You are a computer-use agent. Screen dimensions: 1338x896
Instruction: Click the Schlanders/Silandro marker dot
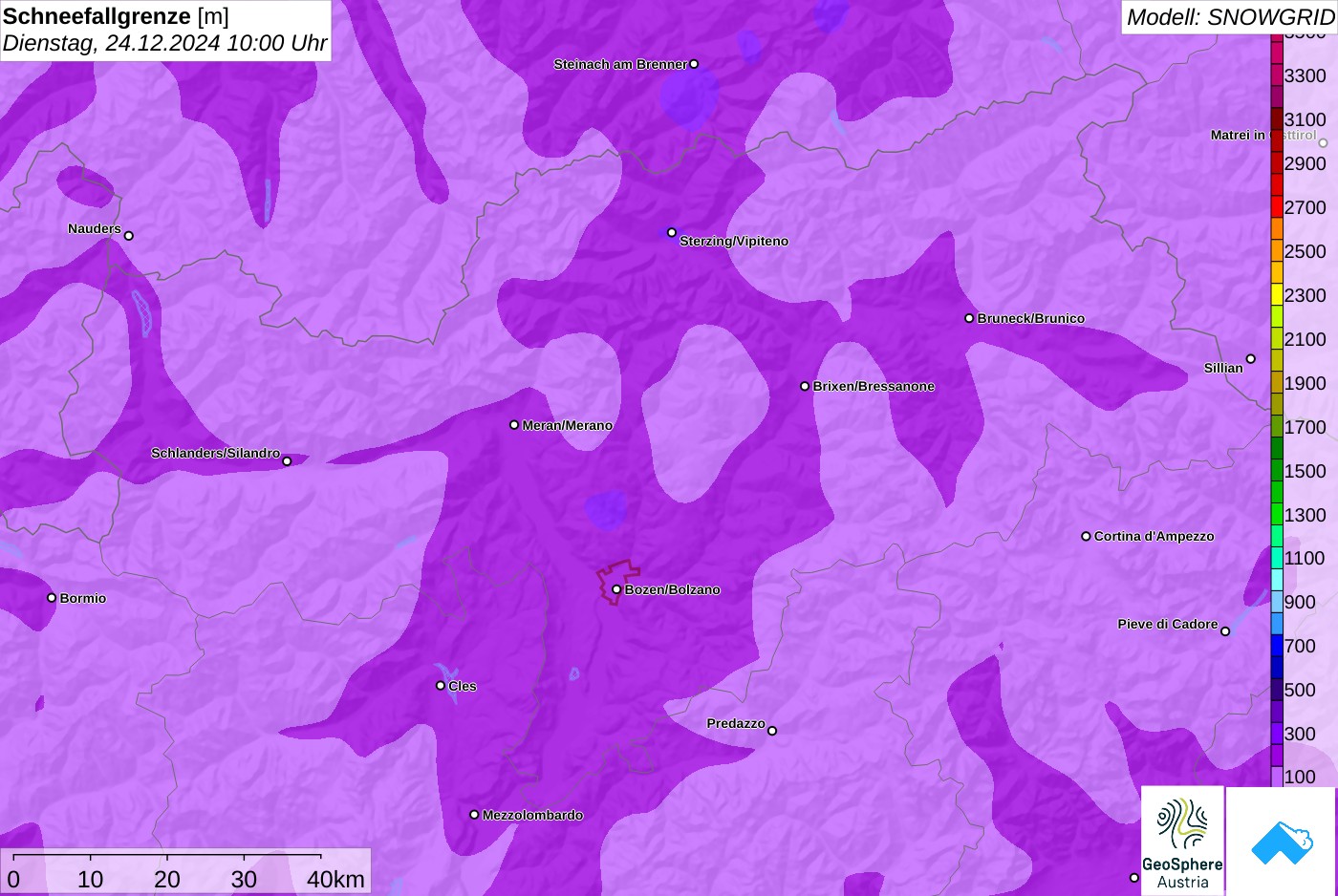(x=287, y=461)
